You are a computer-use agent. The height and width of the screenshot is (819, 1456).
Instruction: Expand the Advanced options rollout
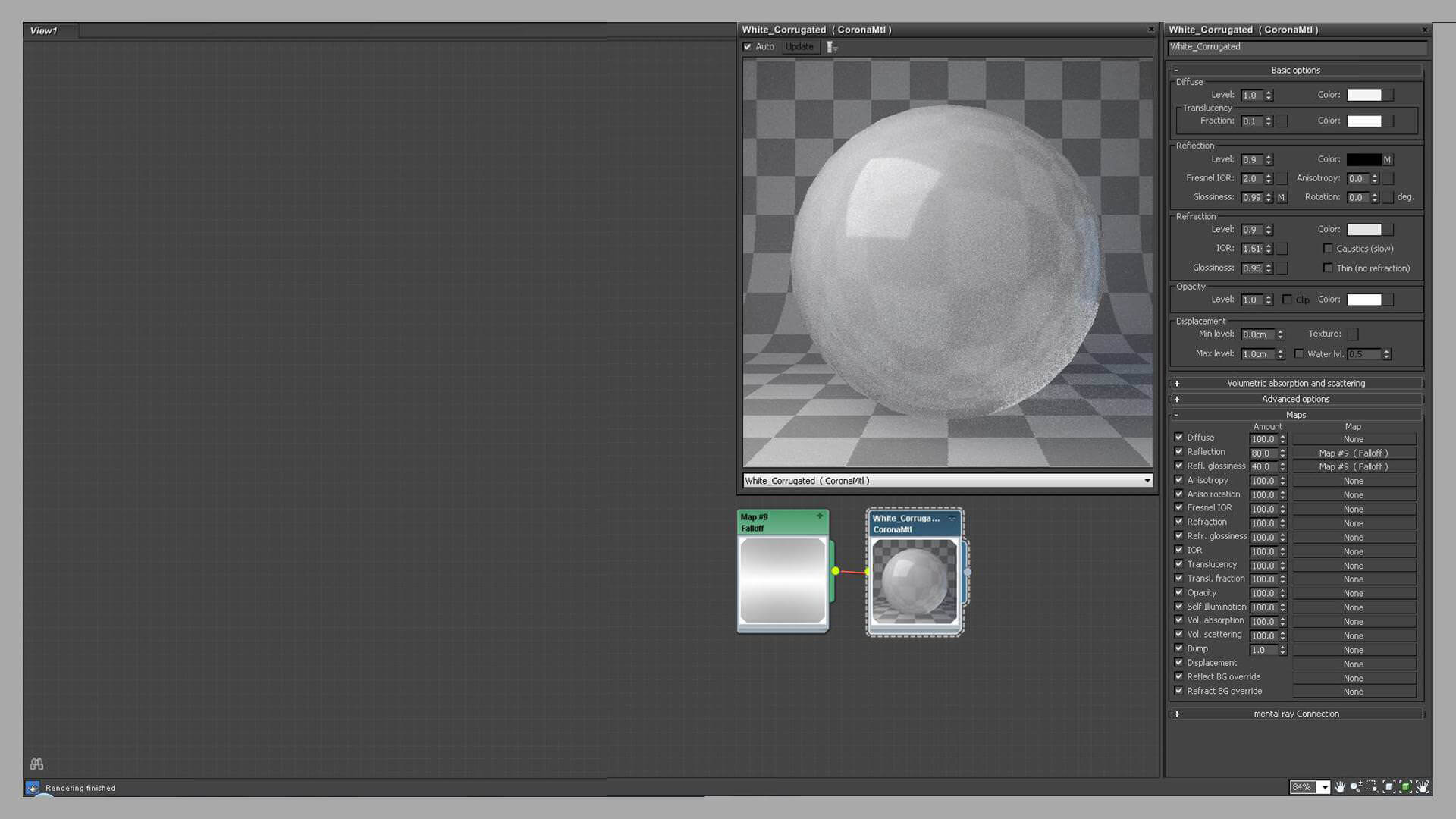point(1295,400)
